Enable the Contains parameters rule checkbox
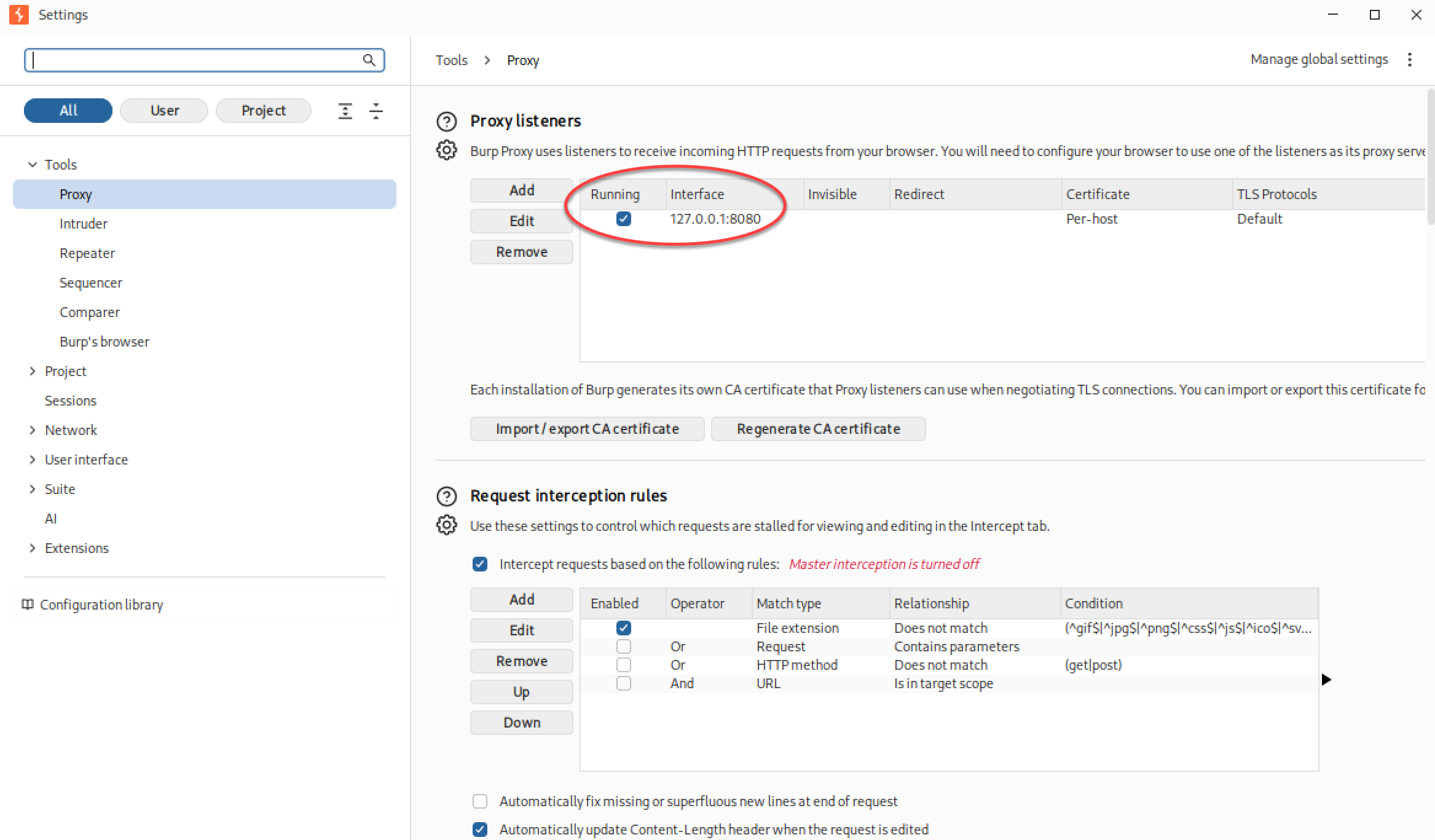 [x=624, y=646]
